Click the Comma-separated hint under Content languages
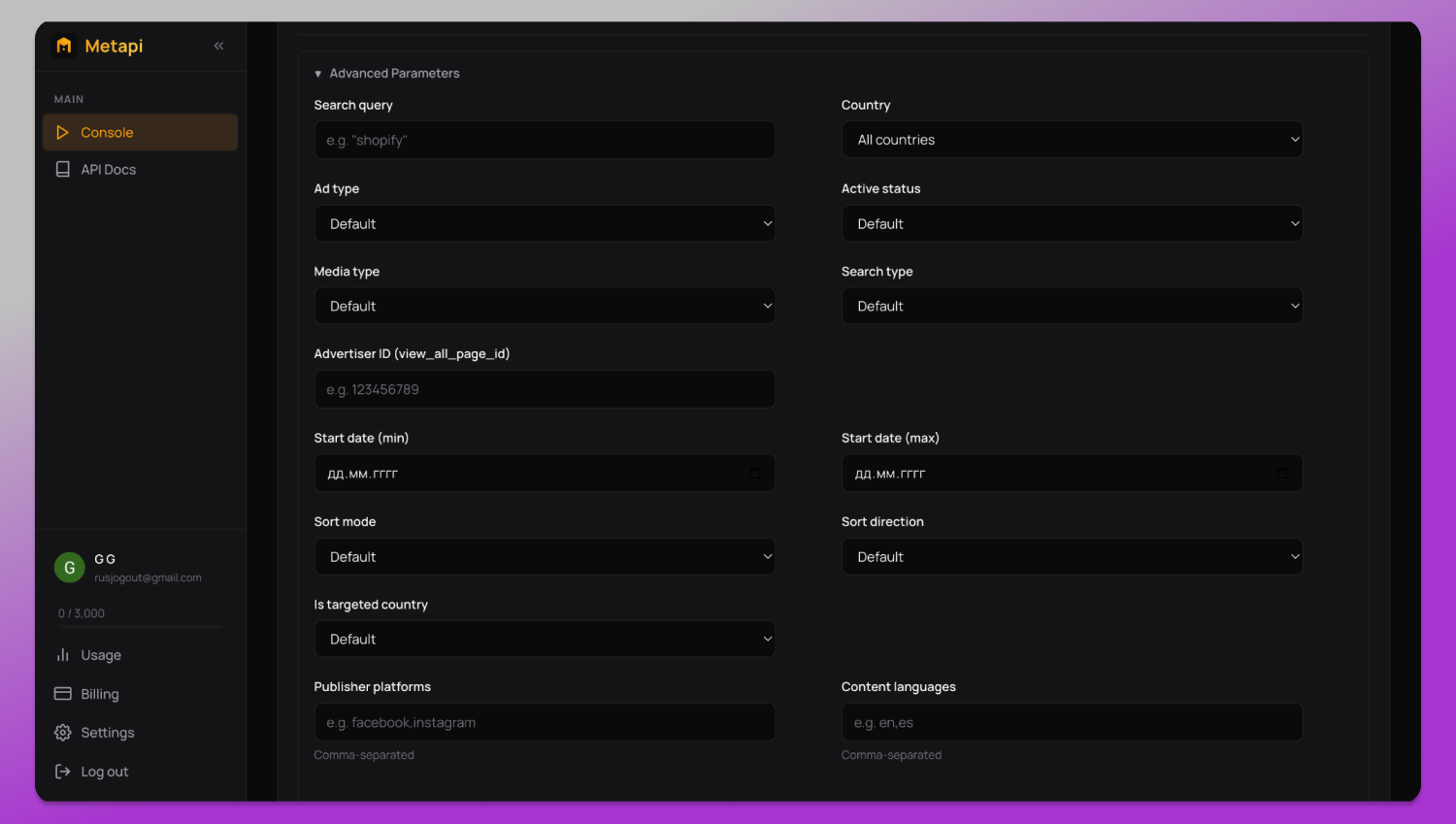Viewport: 1456px width, 824px height. coord(891,755)
